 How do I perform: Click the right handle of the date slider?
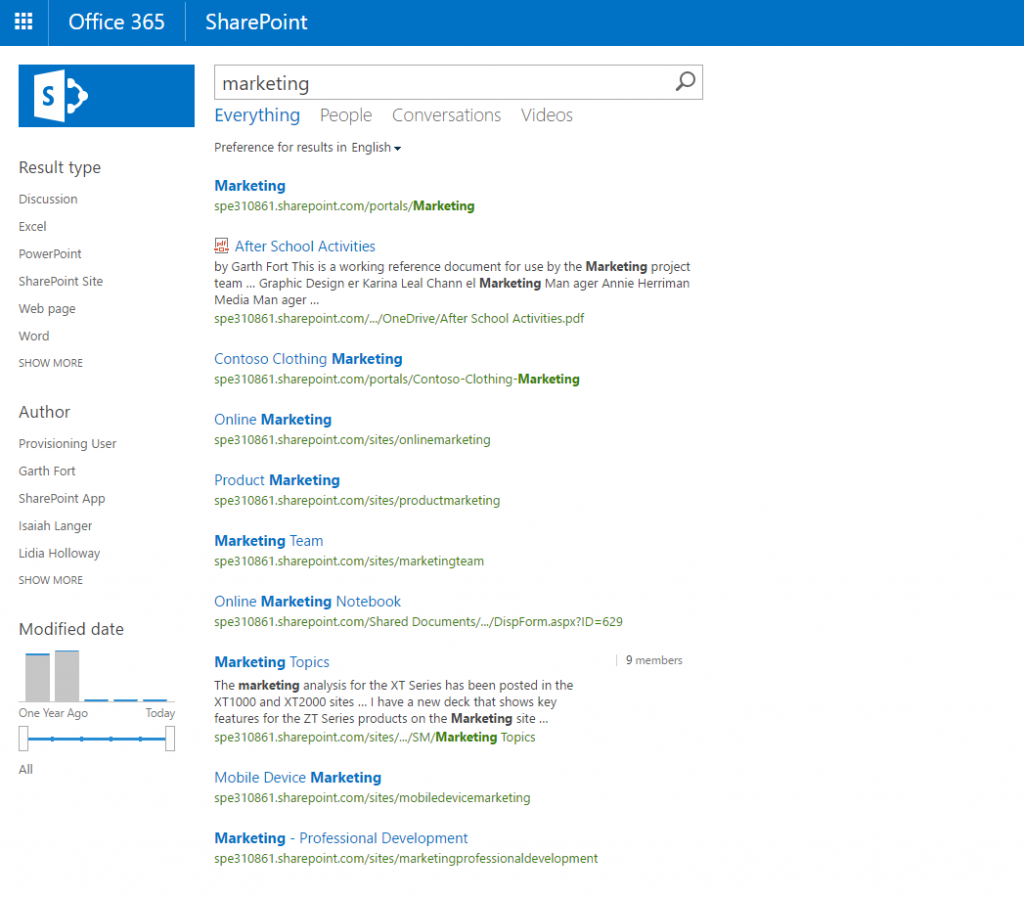pyautogui.click(x=170, y=739)
